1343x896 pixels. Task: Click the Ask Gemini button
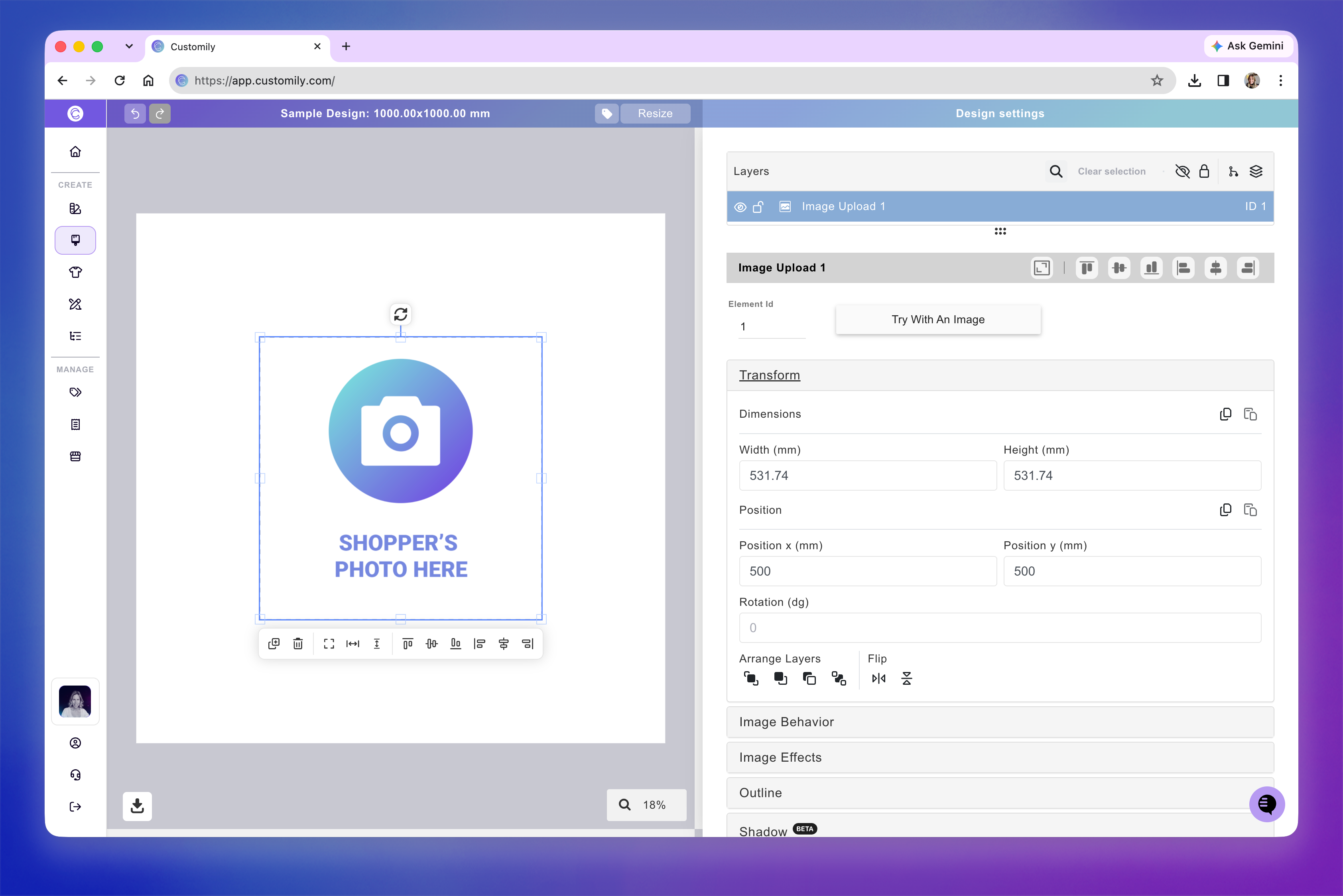click(1248, 46)
